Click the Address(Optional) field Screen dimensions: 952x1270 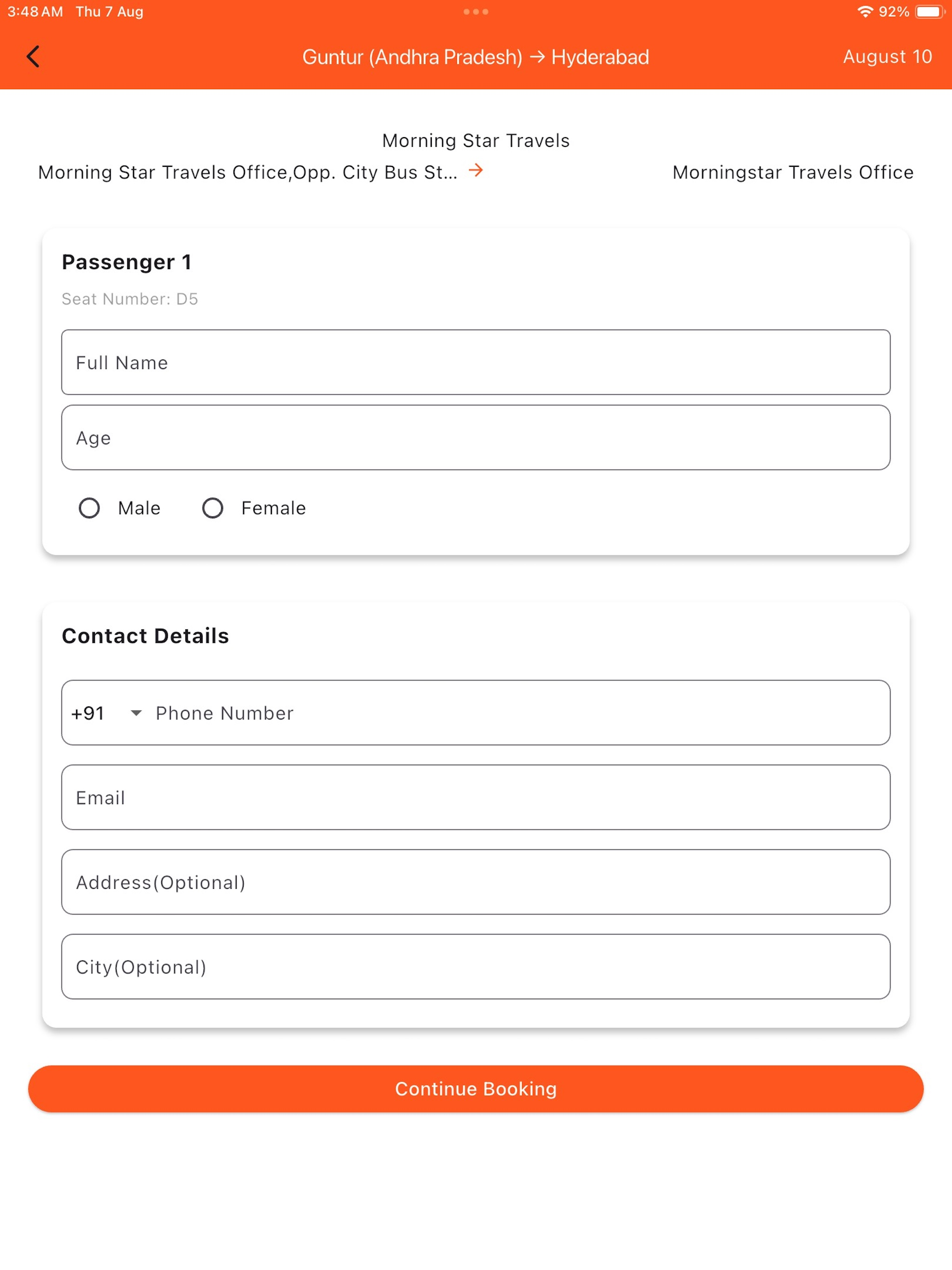[x=476, y=882]
